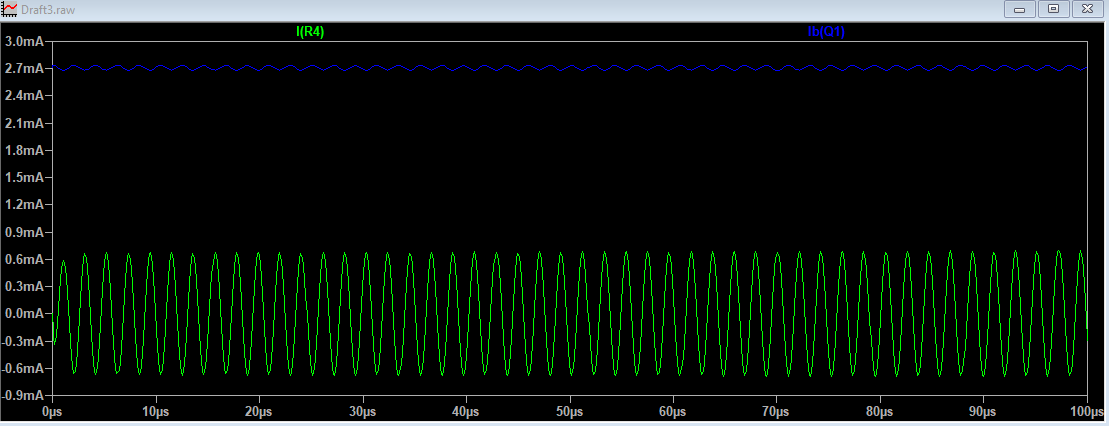Click the 2.7mA vertical axis label
Image resolution: width=1109 pixels, height=426 pixels.
[23, 69]
